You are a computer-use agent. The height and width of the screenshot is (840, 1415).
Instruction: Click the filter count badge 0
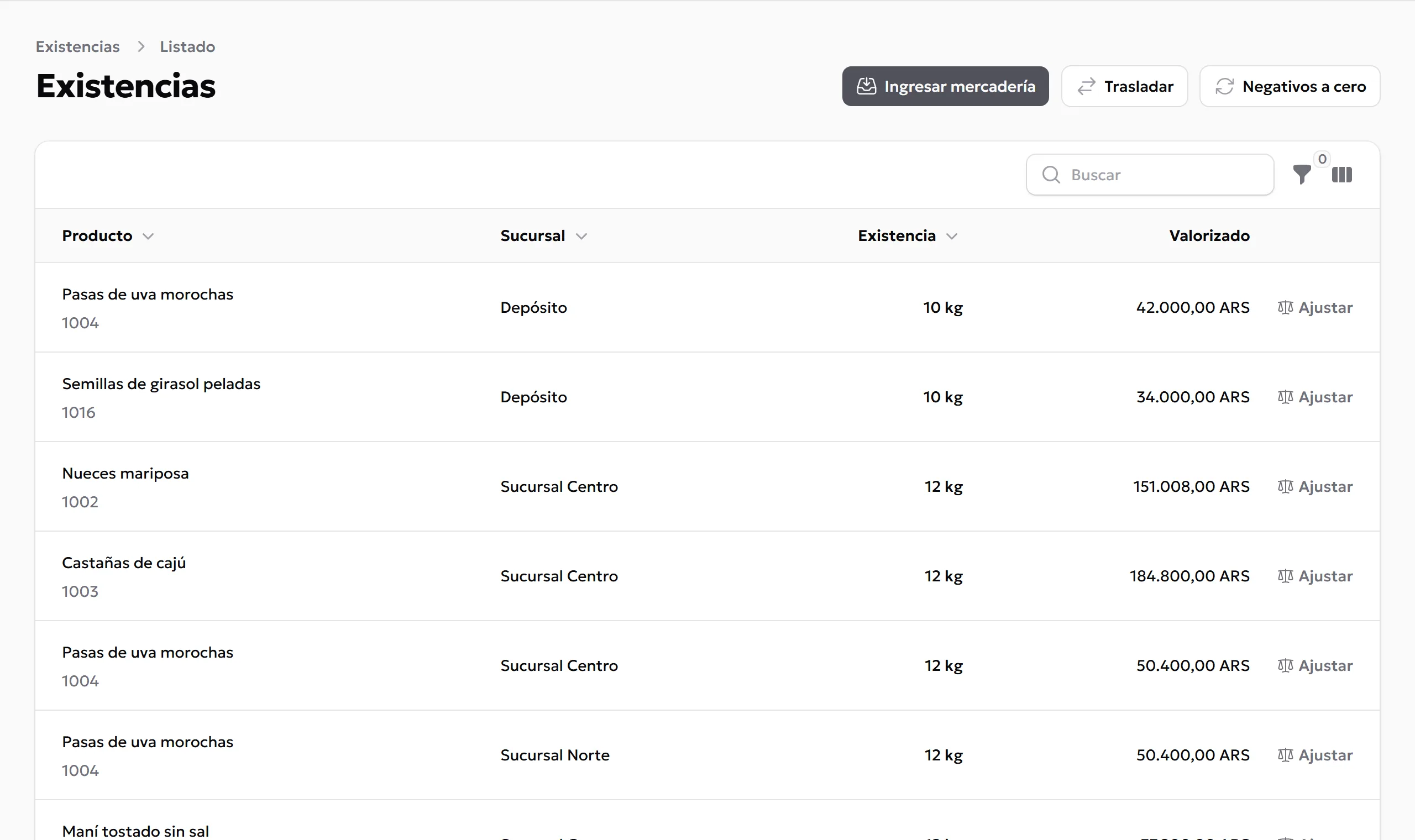coord(1322,159)
